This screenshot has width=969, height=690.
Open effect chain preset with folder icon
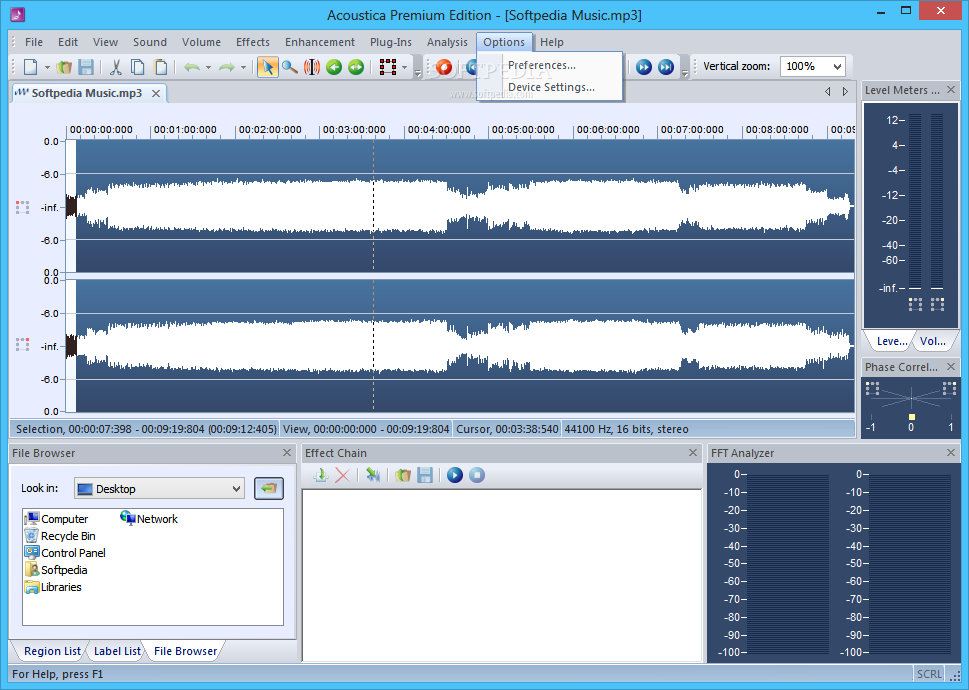point(403,475)
